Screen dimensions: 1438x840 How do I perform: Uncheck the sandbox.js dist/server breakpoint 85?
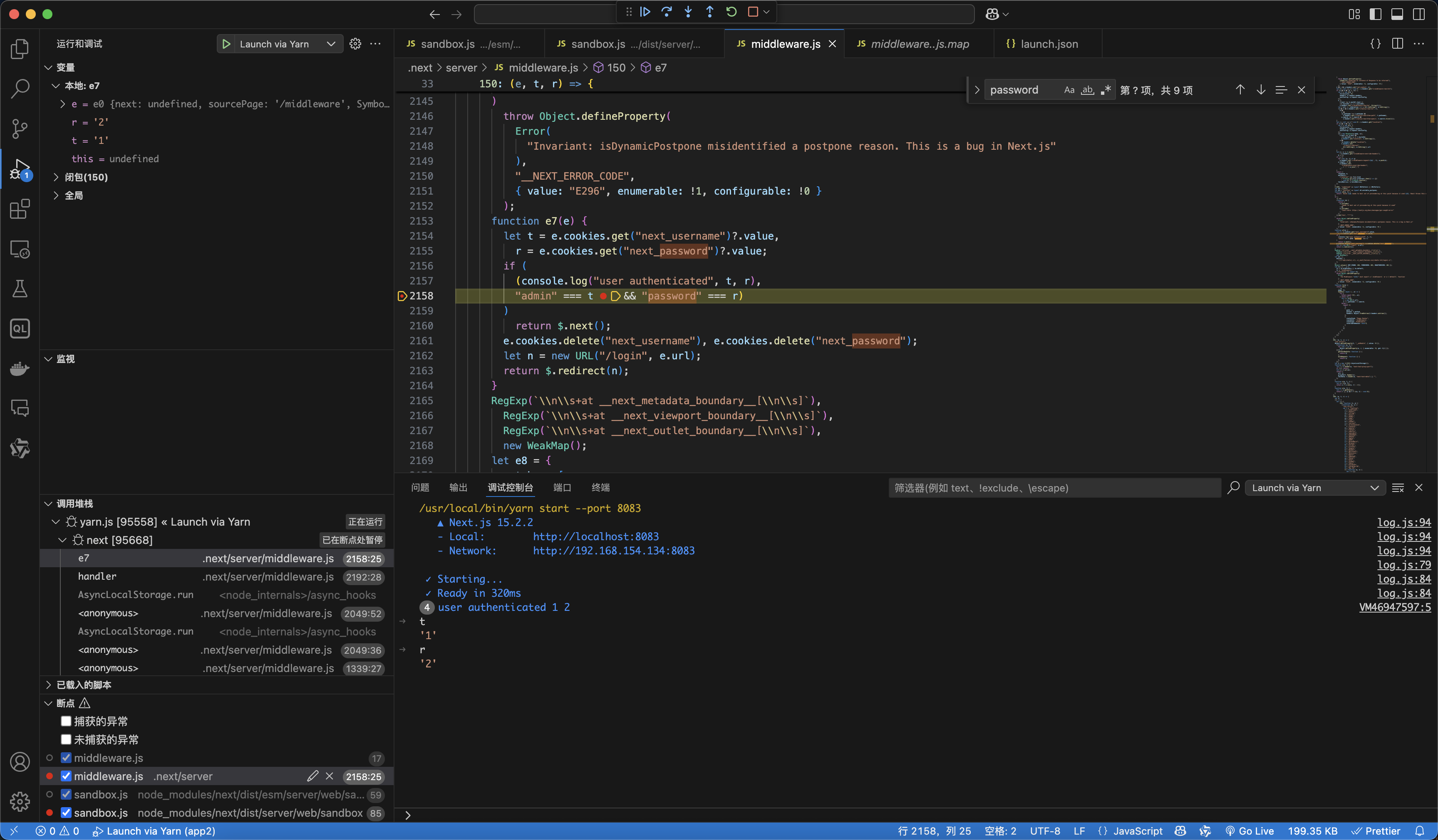point(66,813)
